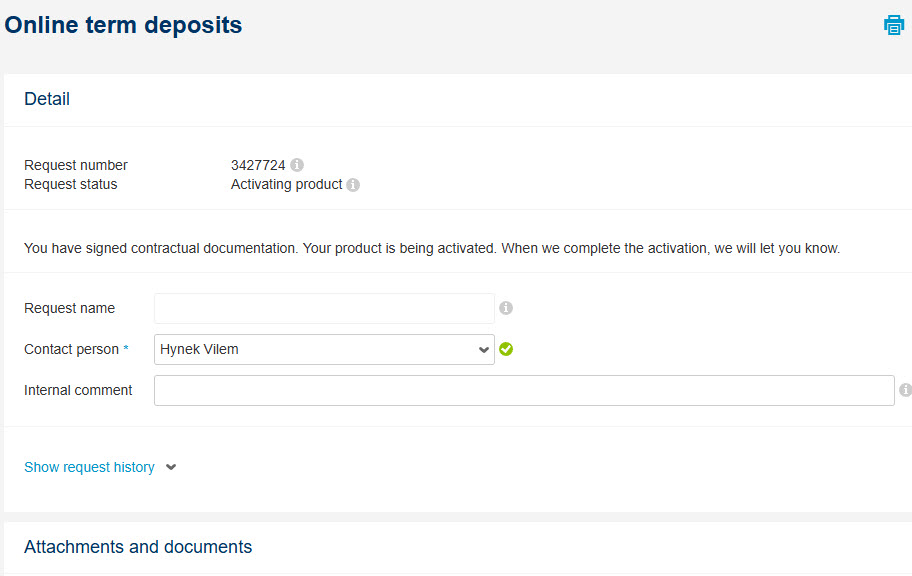Click the Attachments and documents section header
Screen dimensions: 912x576
pos(138,547)
